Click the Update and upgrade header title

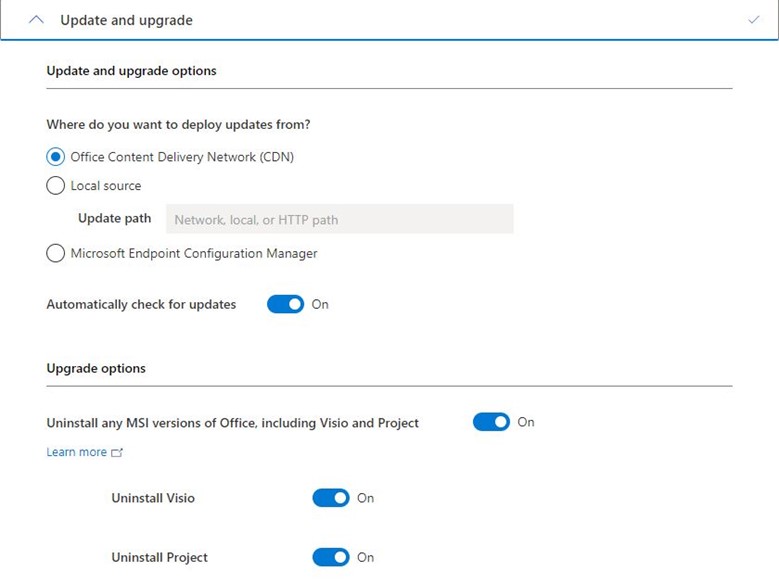(126, 20)
